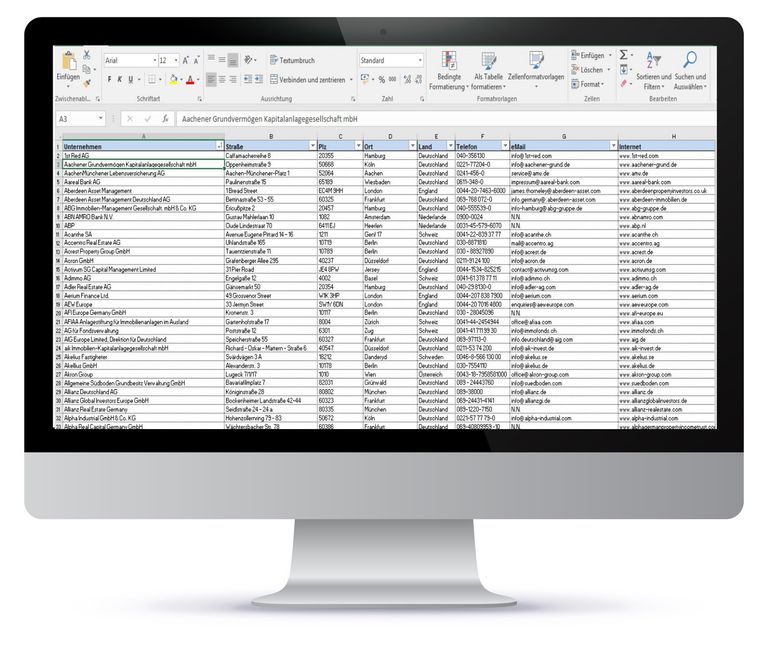Click AutoSum sigma icon
768x647 pixels.
(x=624, y=54)
